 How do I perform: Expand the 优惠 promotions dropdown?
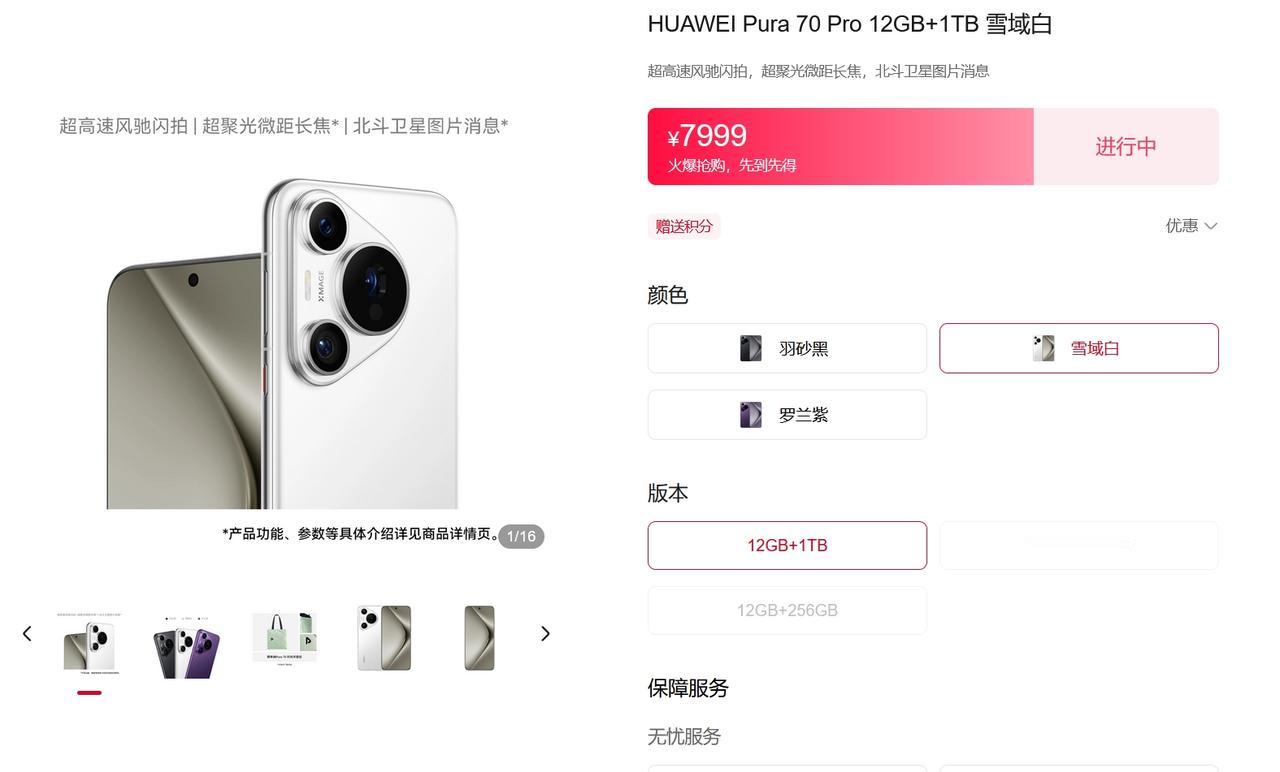click(x=1191, y=226)
